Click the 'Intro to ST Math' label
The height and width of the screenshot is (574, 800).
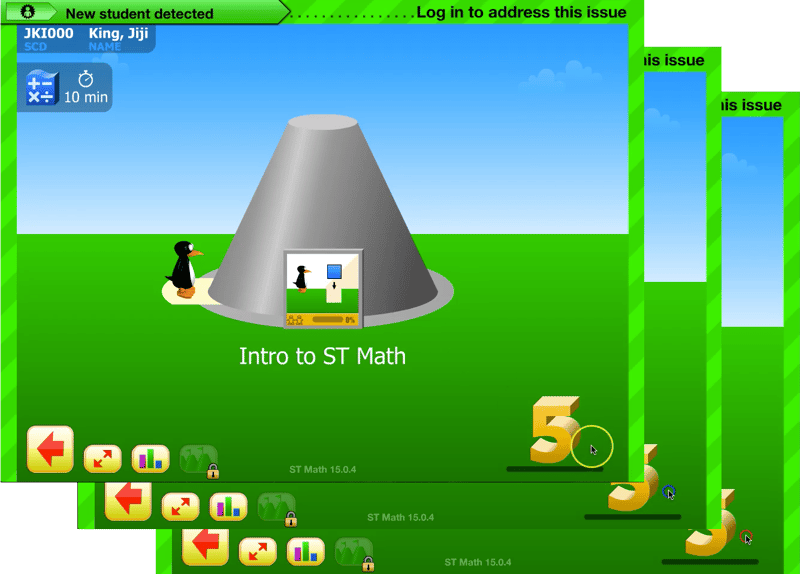coord(322,356)
